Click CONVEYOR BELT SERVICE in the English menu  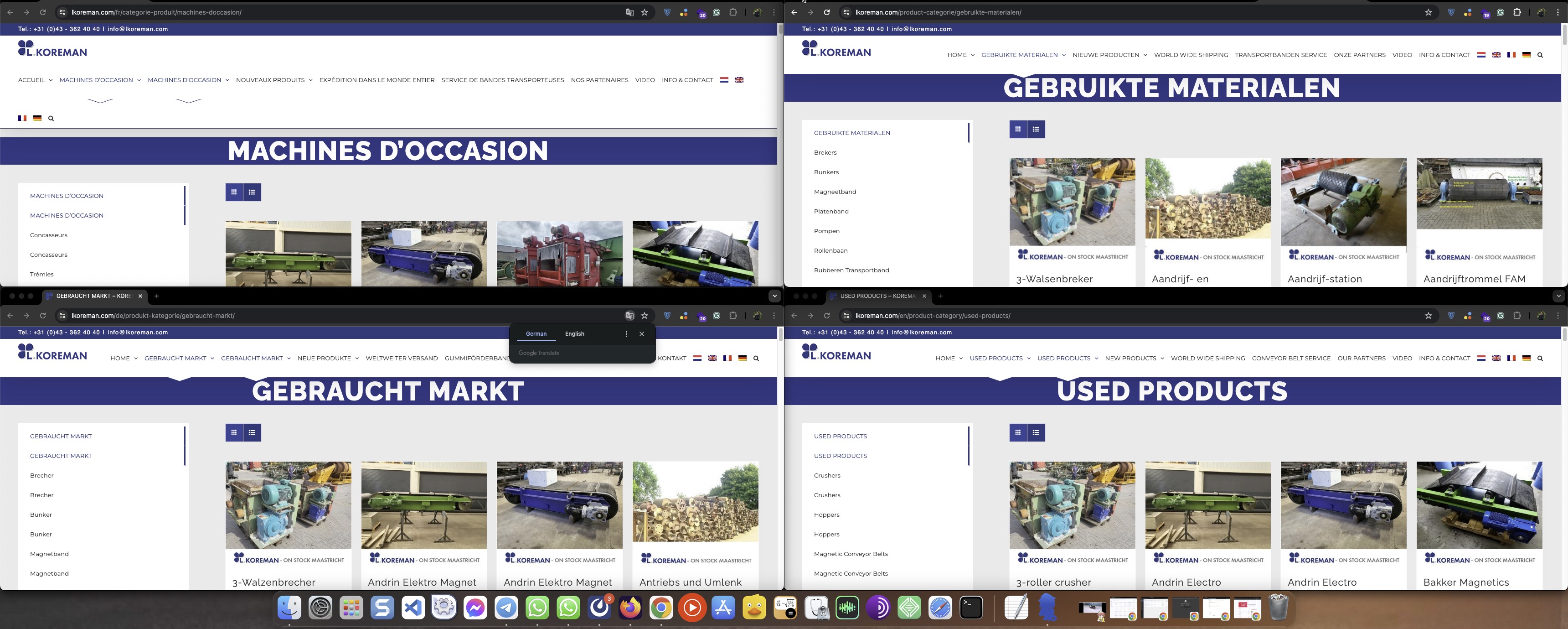[1291, 358]
